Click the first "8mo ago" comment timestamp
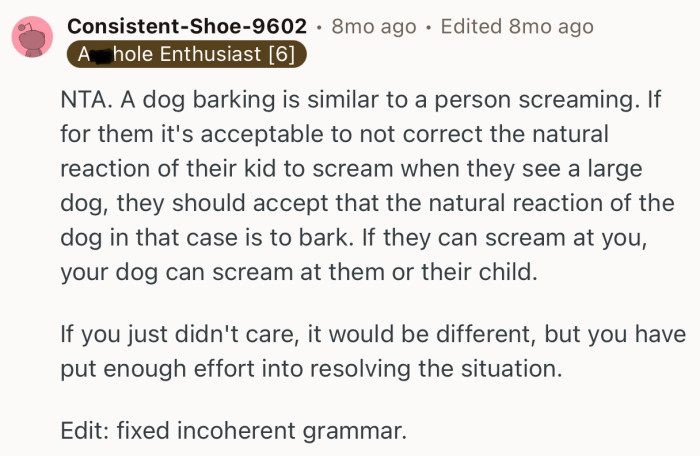The height and width of the screenshot is (456, 700). pos(373,27)
